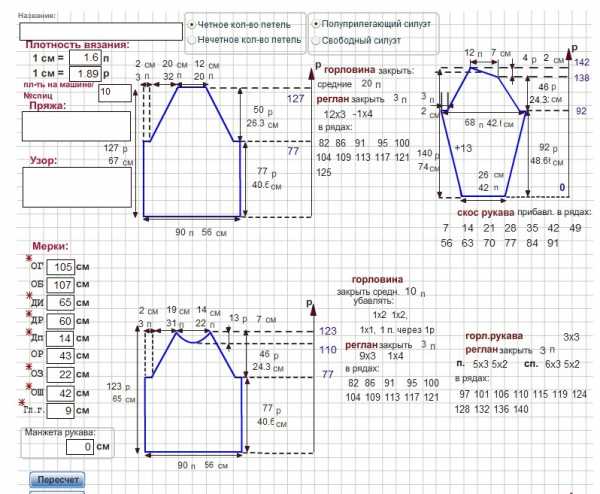Click inside the "Пряжа" text box
Viewport: 600px width, 494px height.
pyautogui.click(x=76, y=125)
